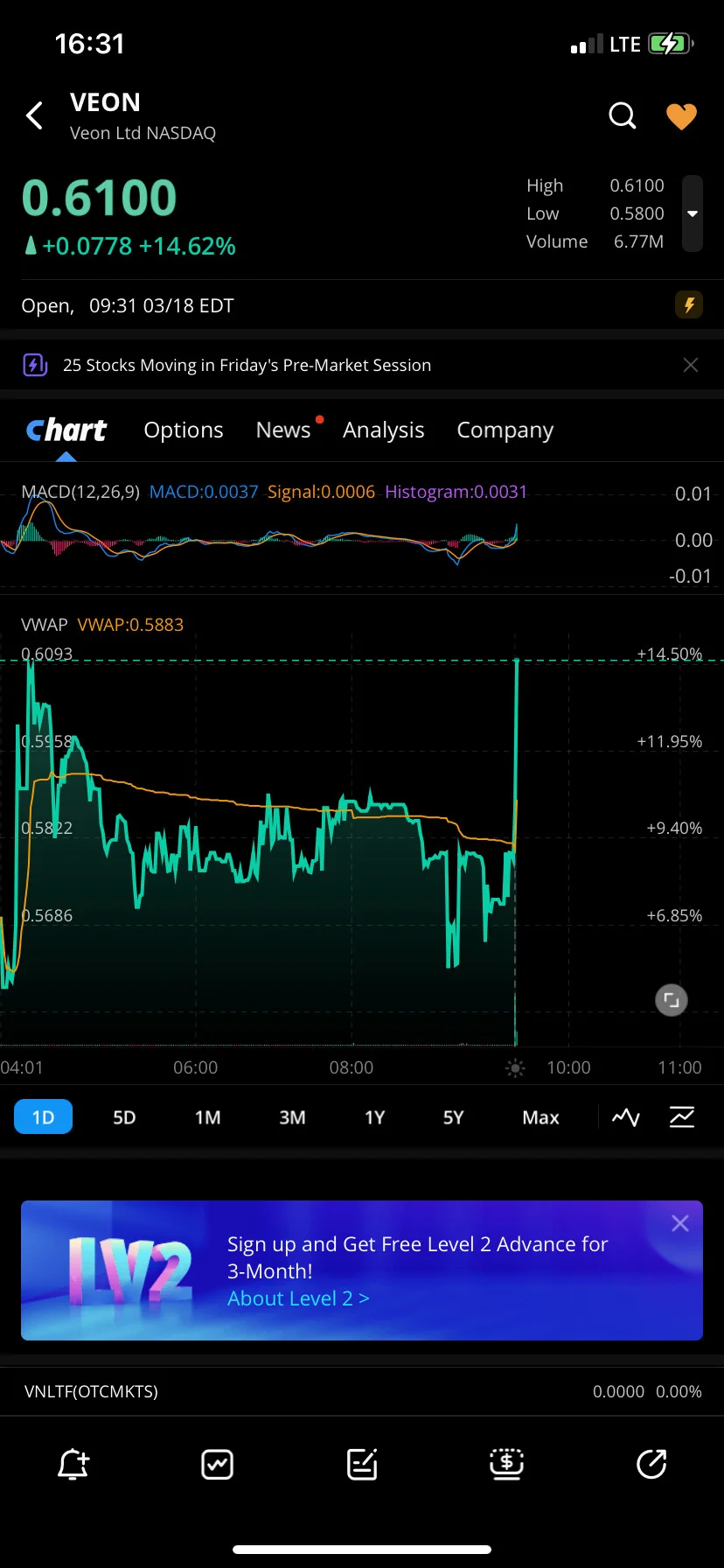Tap the +0.0778 +14.62% price change
The image size is (724, 1568).
point(130,246)
